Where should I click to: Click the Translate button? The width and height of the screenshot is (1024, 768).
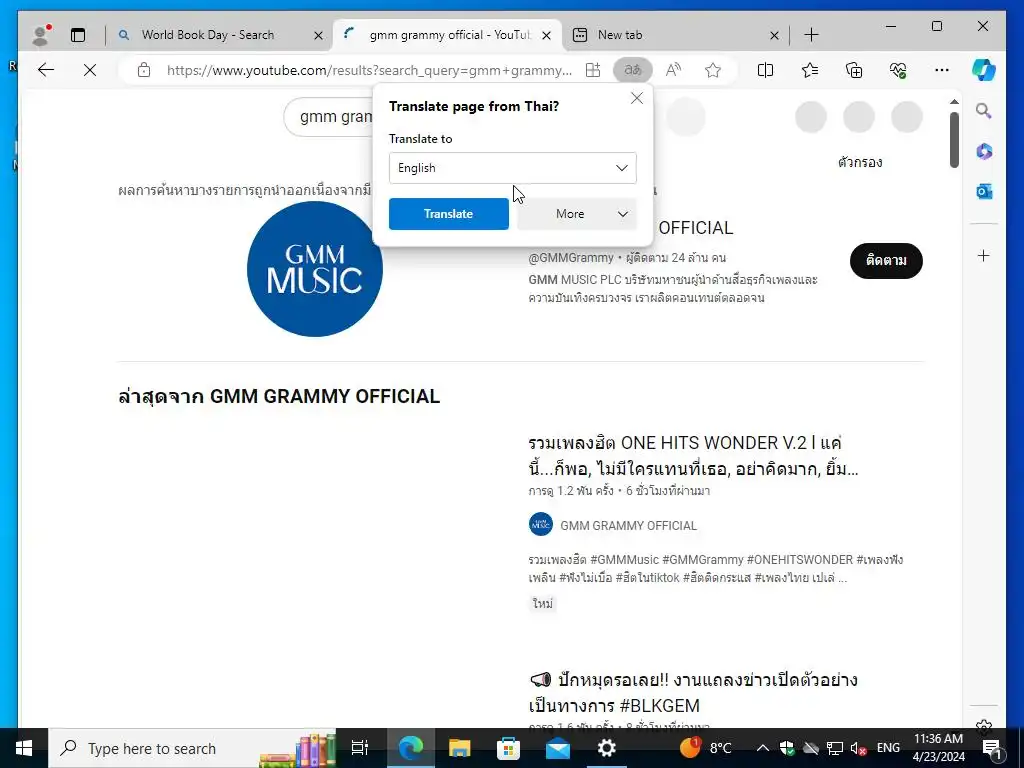point(449,214)
